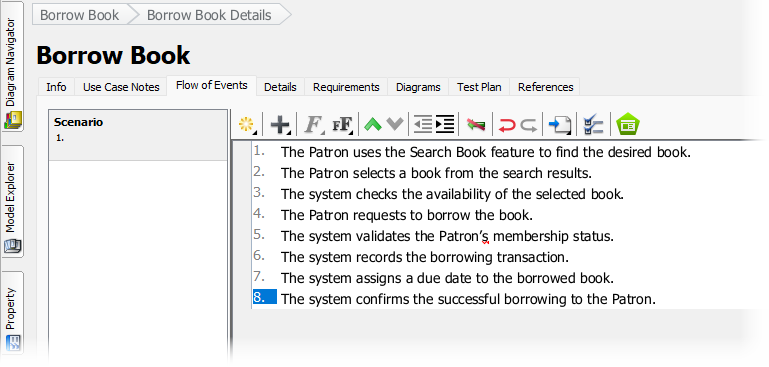The height and width of the screenshot is (367, 769).
Task: Click the red-slashed green arrow icon
Action: pos(476,125)
